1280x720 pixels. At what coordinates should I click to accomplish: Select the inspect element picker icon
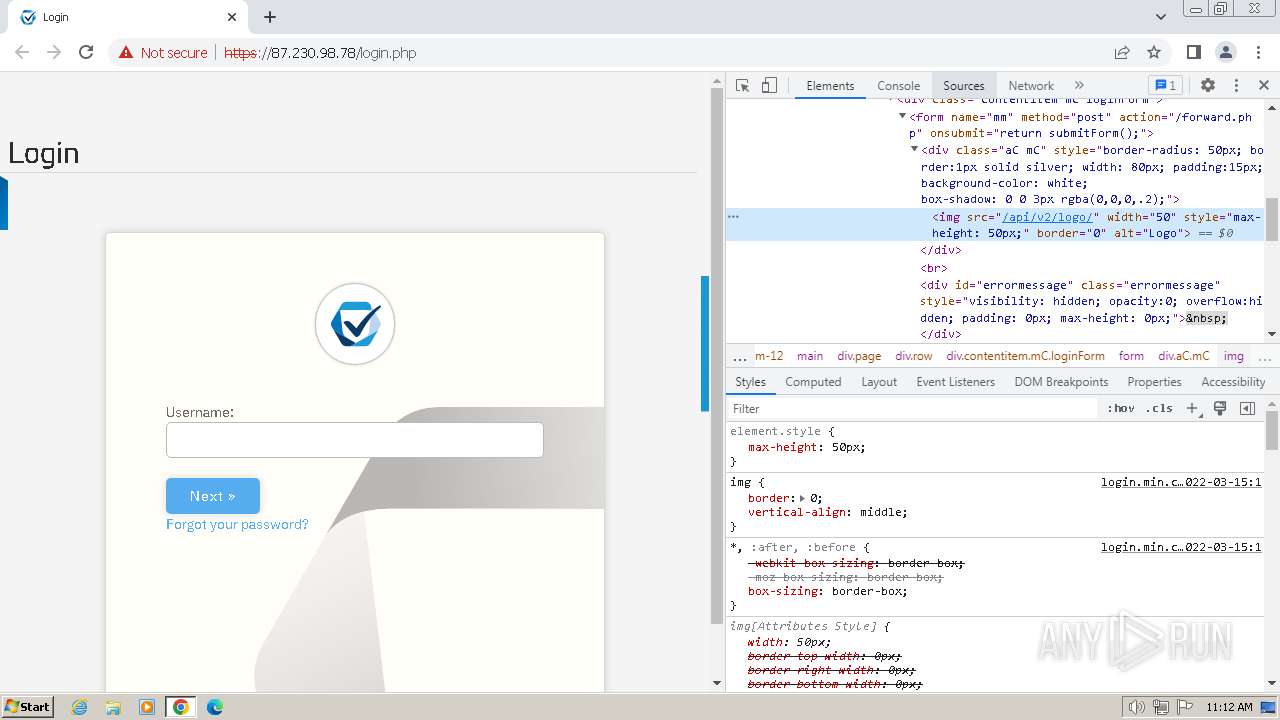pyautogui.click(x=742, y=85)
